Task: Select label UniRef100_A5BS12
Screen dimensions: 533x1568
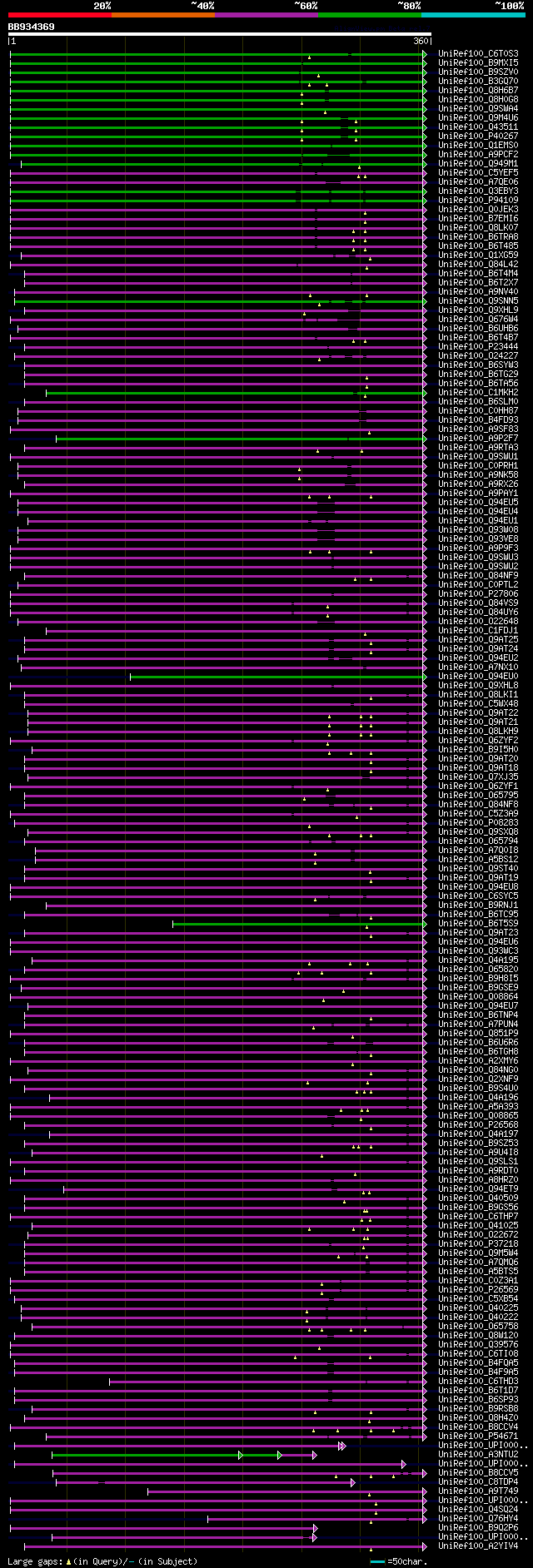Action: tap(478, 860)
